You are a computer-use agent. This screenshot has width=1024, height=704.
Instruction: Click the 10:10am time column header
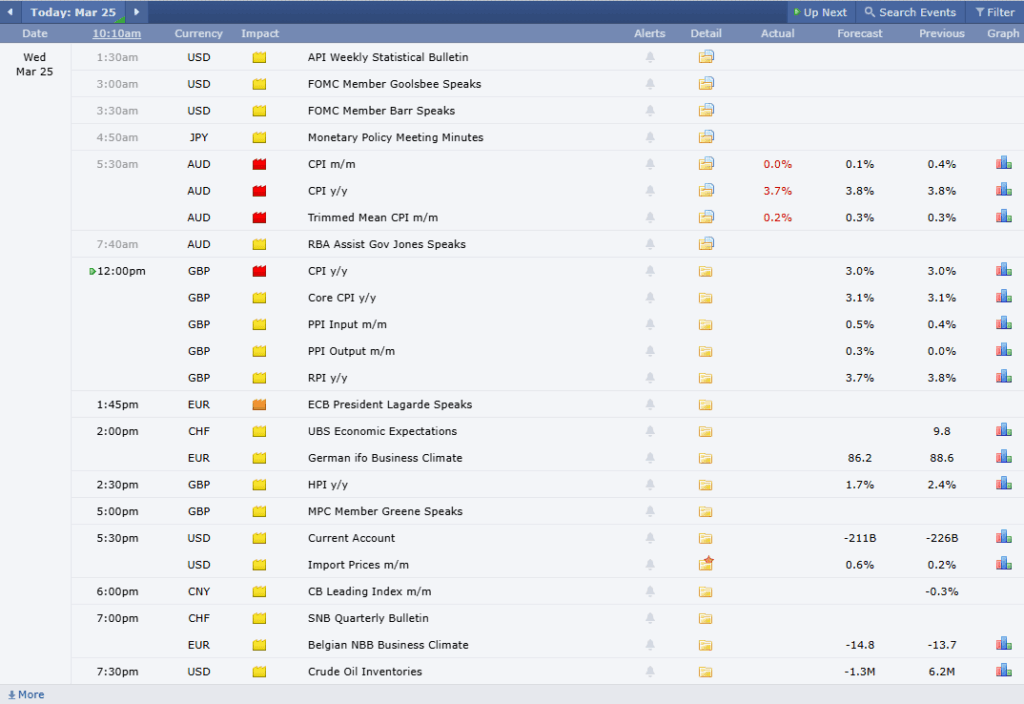click(x=117, y=33)
